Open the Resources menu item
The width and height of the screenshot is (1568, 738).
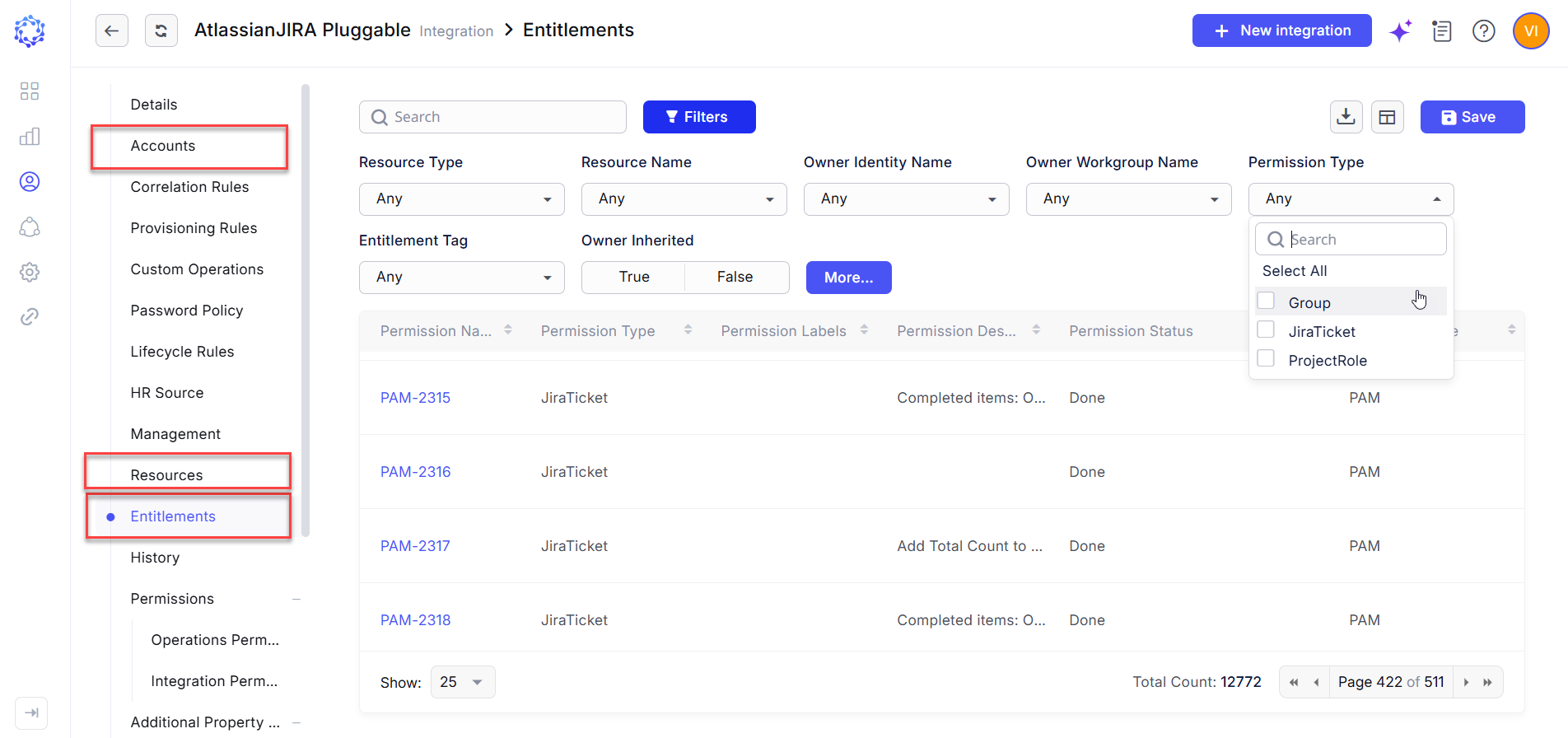[166, 475]
